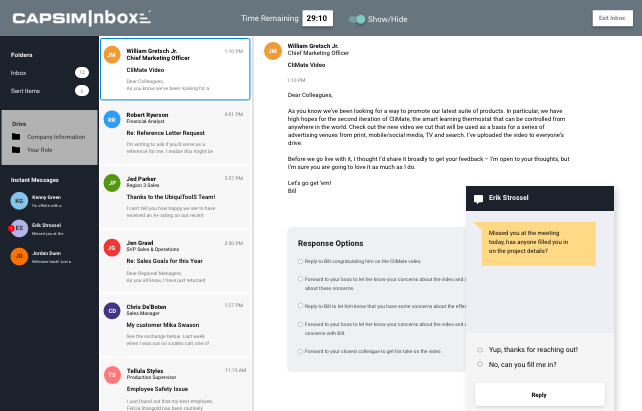Click the Reply button in chat
642x411 pixels.
point(540,395)
